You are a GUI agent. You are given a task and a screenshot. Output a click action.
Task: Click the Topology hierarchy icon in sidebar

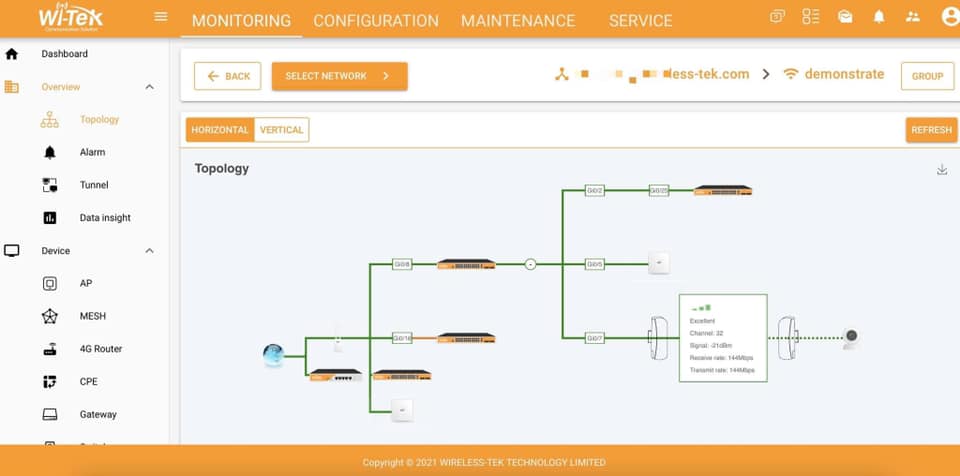(50, 119)
